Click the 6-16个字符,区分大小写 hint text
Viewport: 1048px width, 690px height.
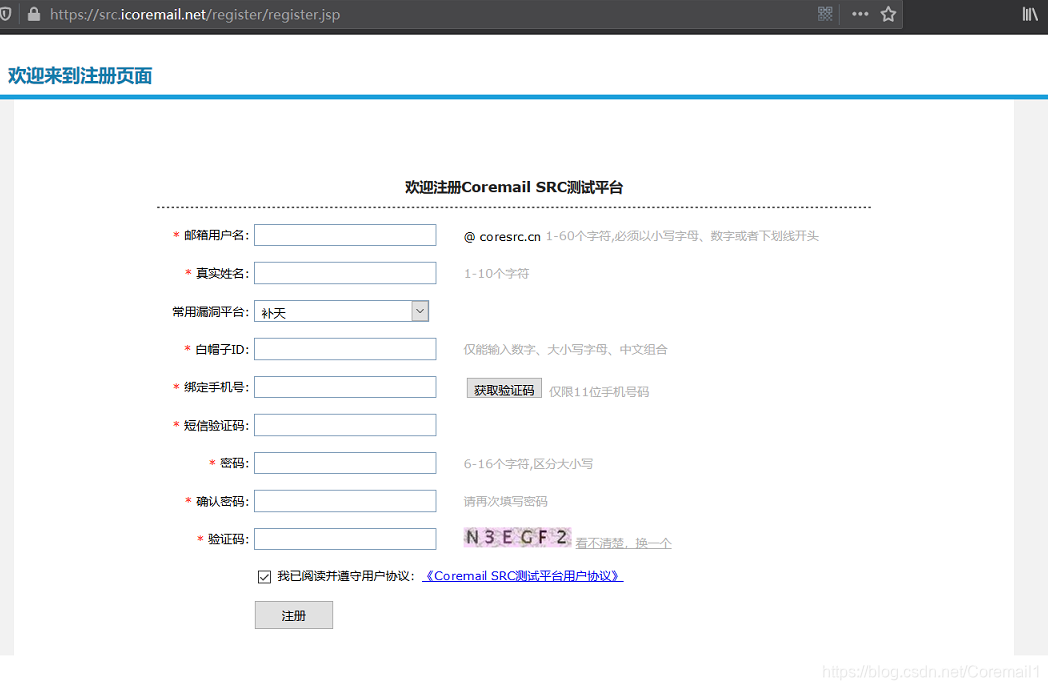[528, 463]
